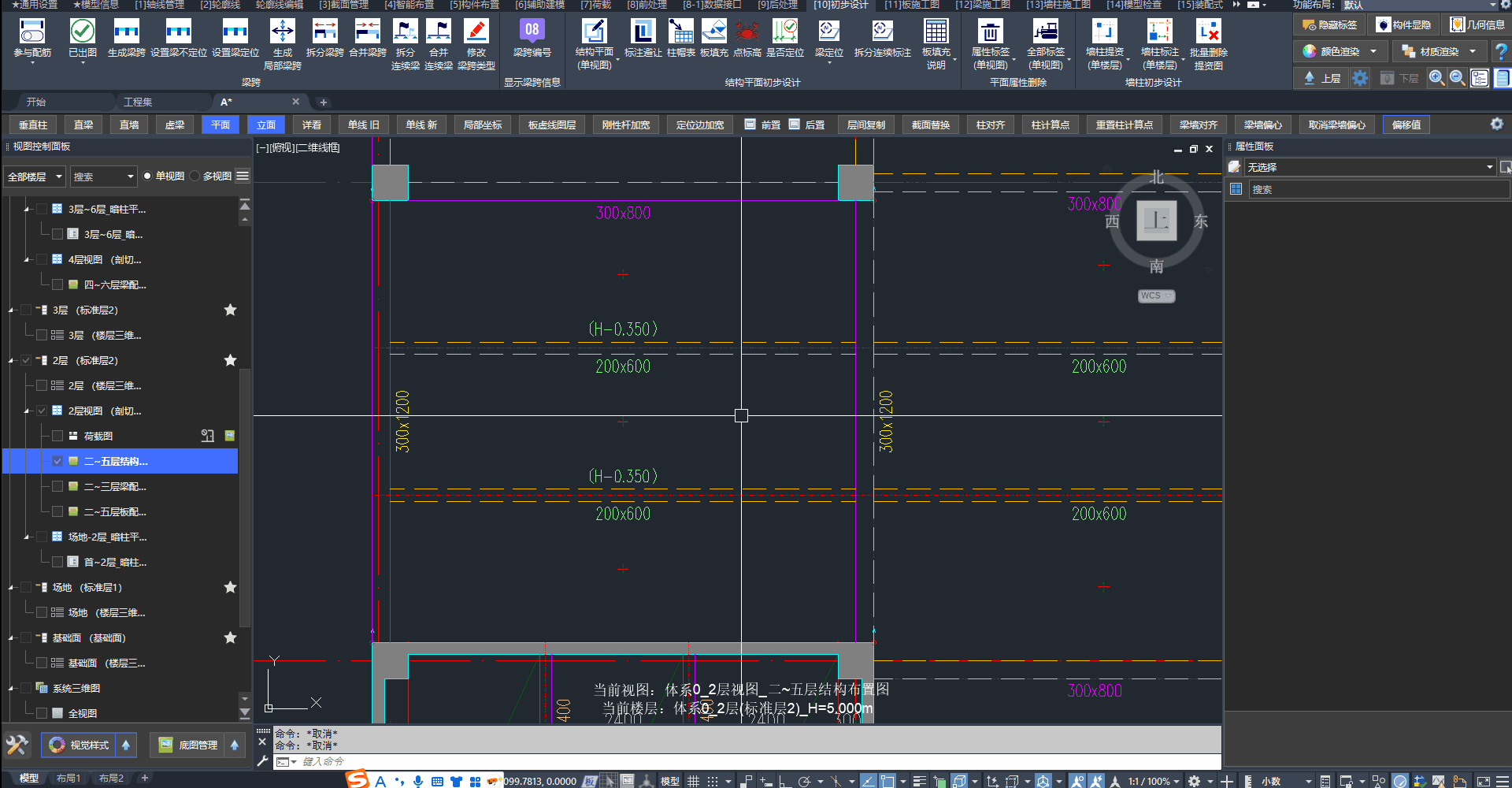Open the [11]板施工图 ribbon tab

coord(911,5)
